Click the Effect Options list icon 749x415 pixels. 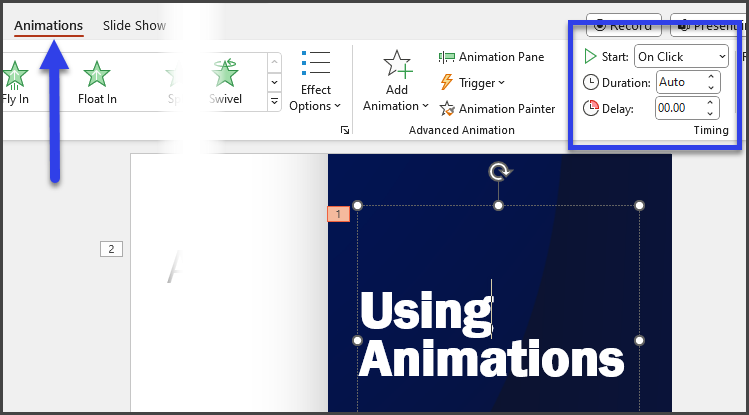coord(316,63)
